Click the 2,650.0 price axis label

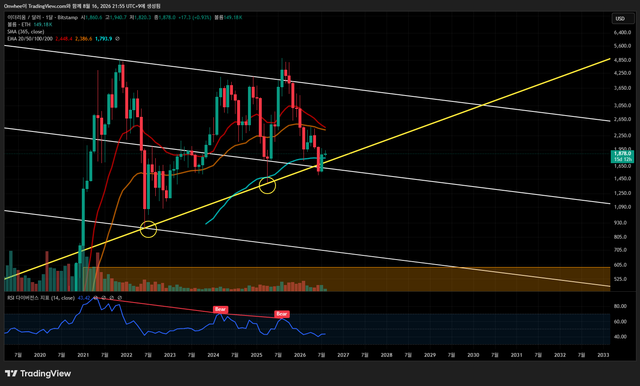pyautogui.click(x=622, y=120)
